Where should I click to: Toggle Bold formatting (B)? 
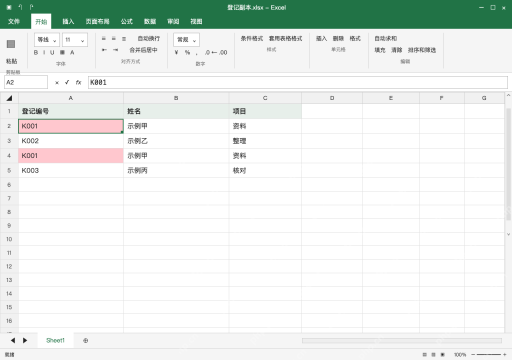[36, 52]
